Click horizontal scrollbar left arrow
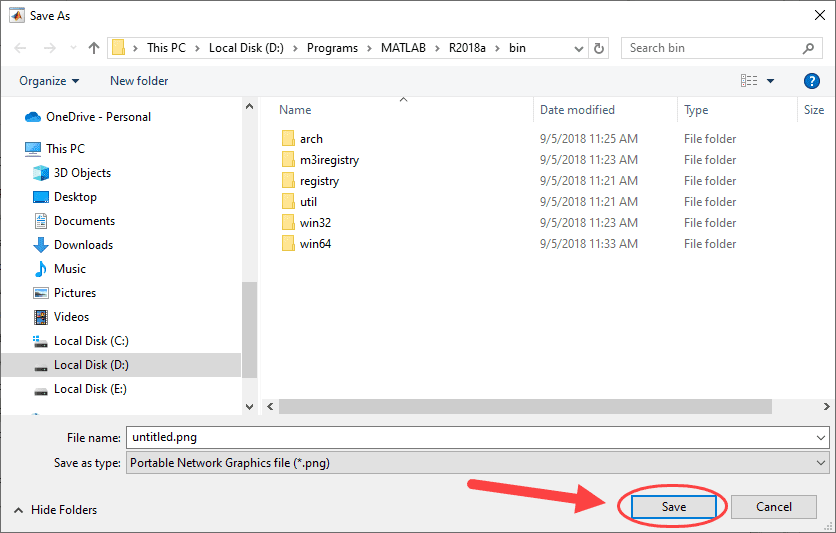The image size is (836, 533). (x=270, y=407)
